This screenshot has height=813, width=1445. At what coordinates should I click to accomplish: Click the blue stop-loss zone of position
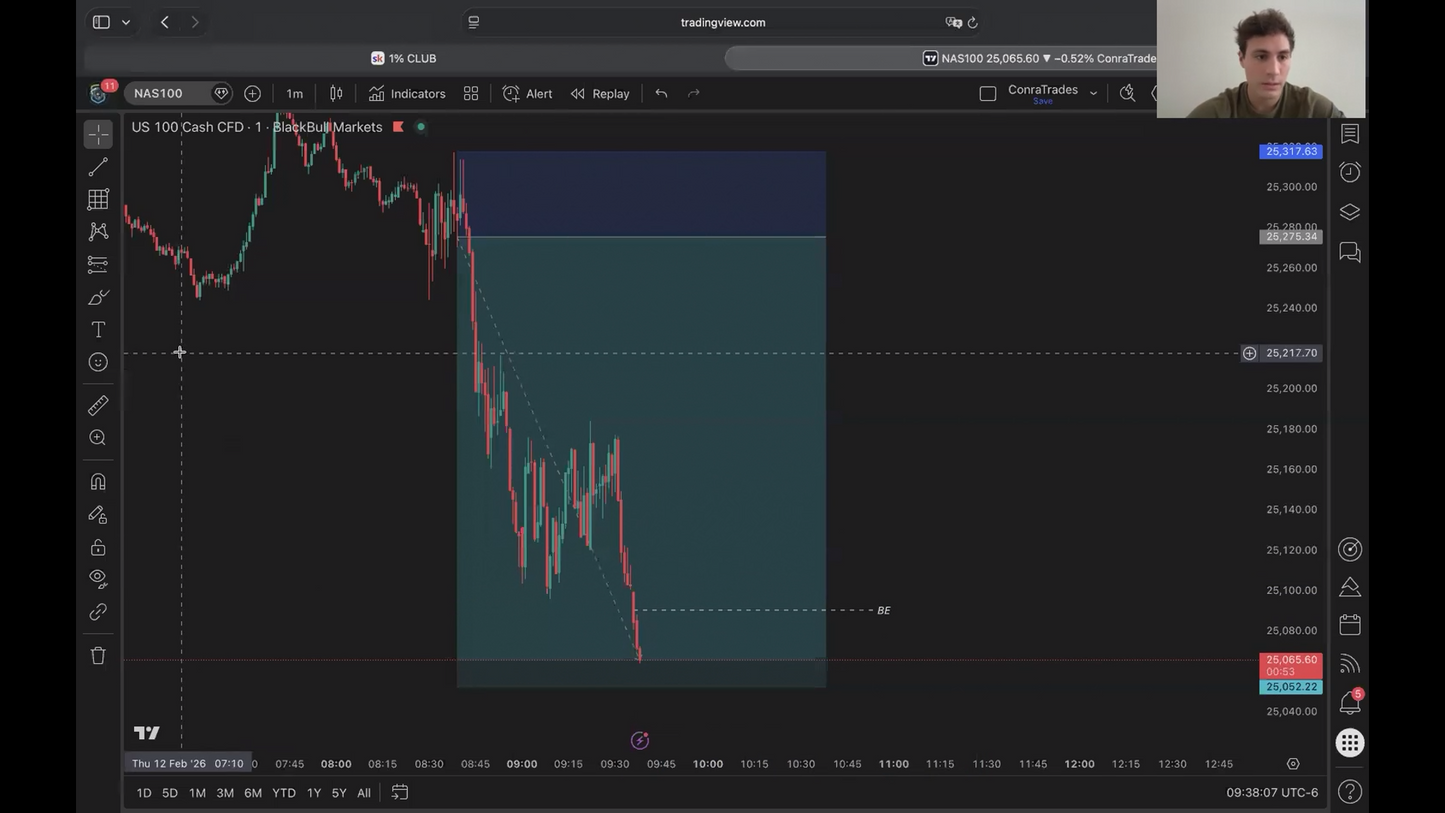[x=641, y=194]
